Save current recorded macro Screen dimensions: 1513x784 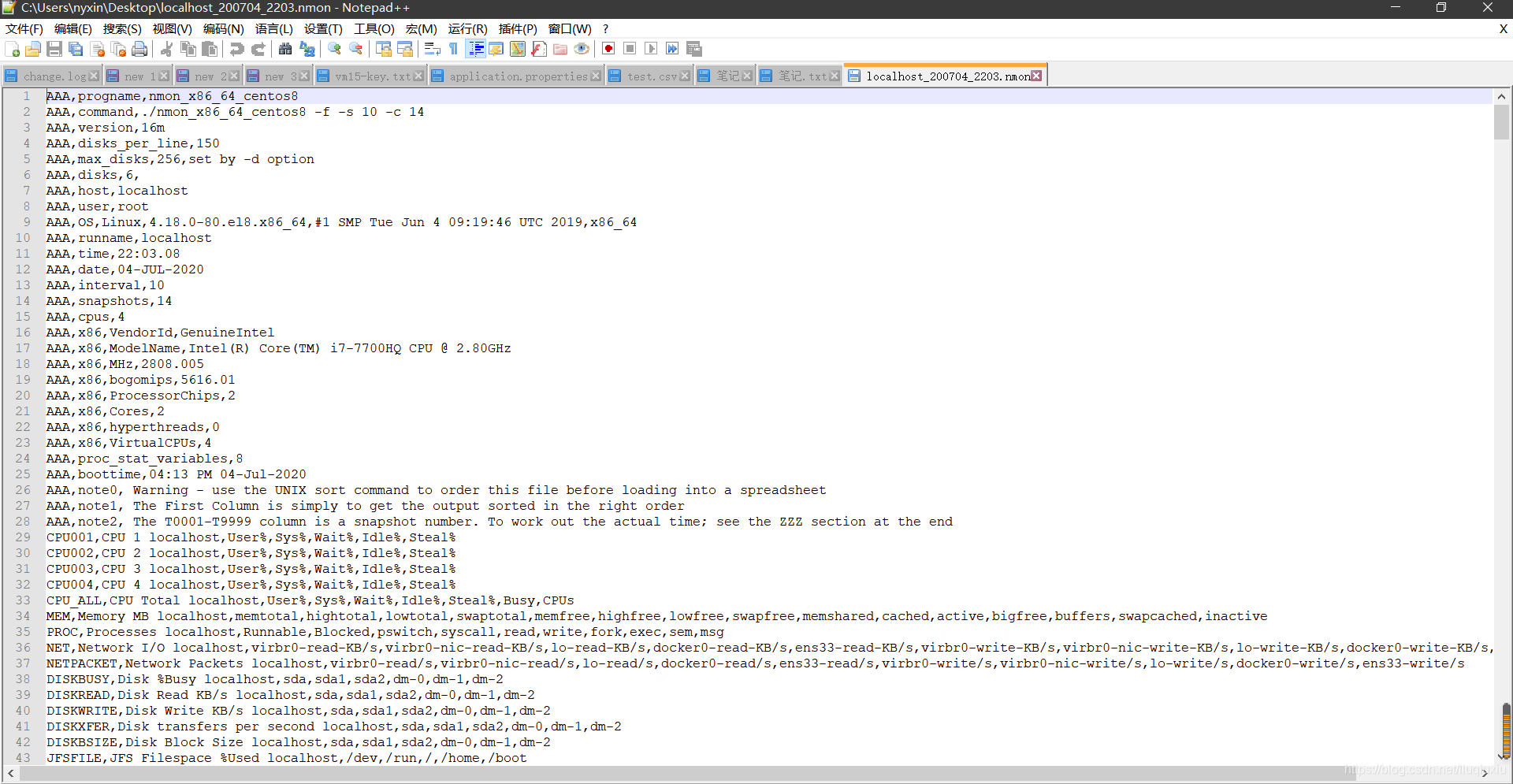tap(694, 49)
